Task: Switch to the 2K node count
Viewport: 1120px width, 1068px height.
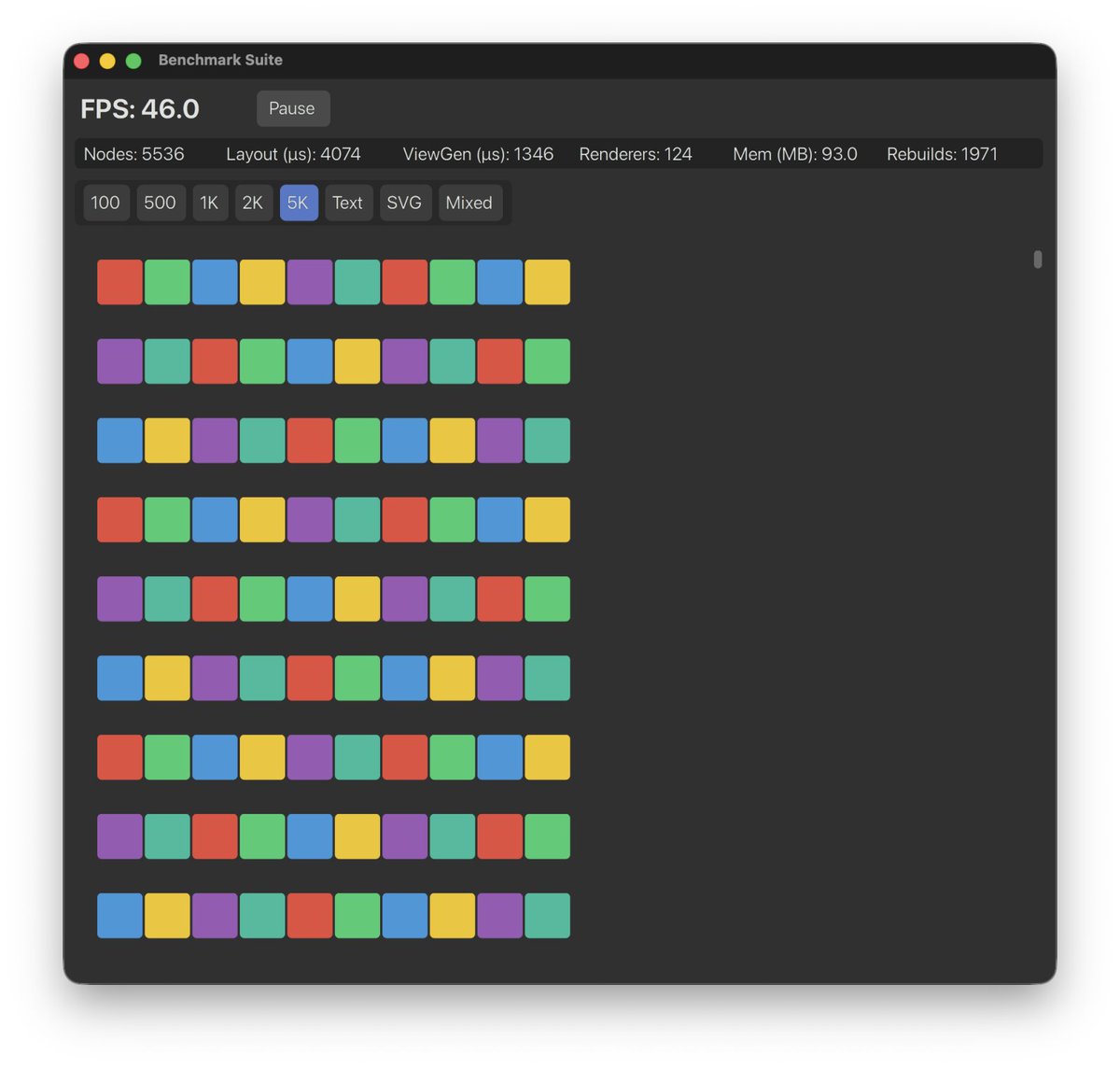Action: 253,203
